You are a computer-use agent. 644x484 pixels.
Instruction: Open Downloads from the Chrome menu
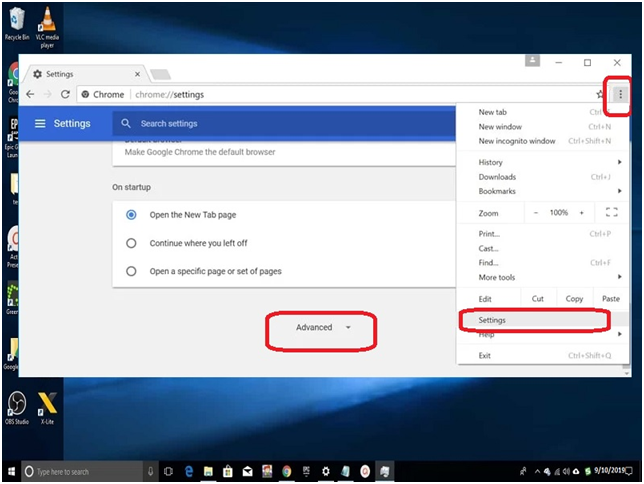543,177
